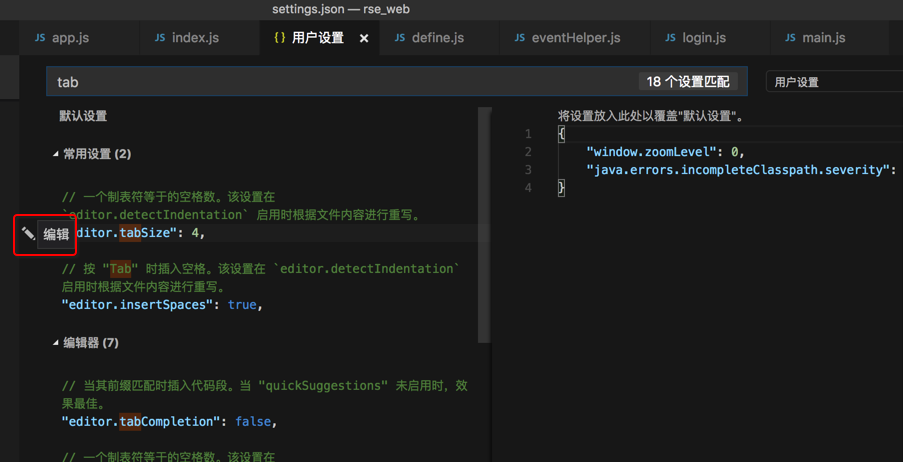Click the pencil edit icon beside editor.tabSize
Image resolution: width=903 pixels, height=462 pixels.
click(28, 234)
